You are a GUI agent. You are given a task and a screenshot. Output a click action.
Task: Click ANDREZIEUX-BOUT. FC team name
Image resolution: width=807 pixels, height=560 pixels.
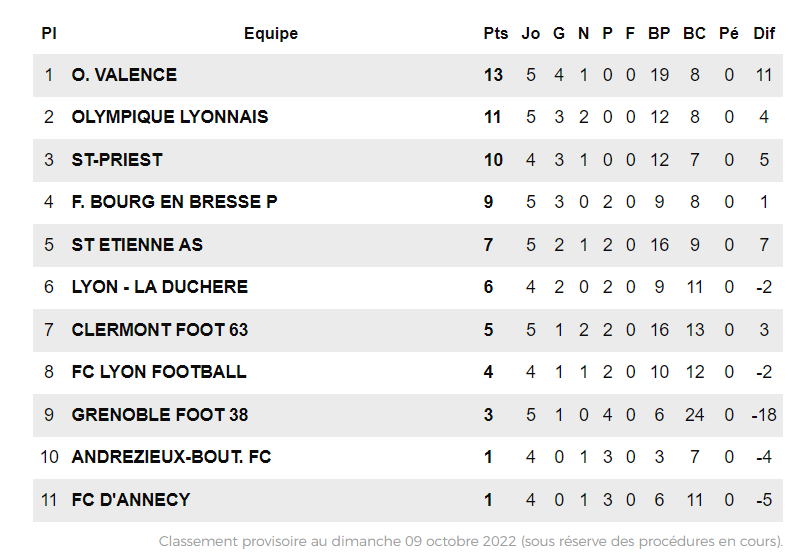tap(171, 457)
